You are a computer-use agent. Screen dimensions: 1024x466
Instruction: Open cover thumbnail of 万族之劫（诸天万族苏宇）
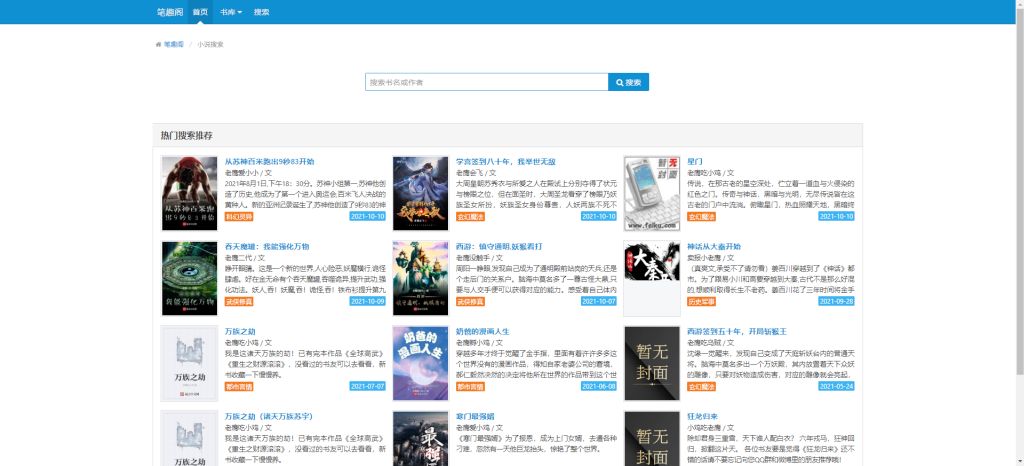coord(189,438)
